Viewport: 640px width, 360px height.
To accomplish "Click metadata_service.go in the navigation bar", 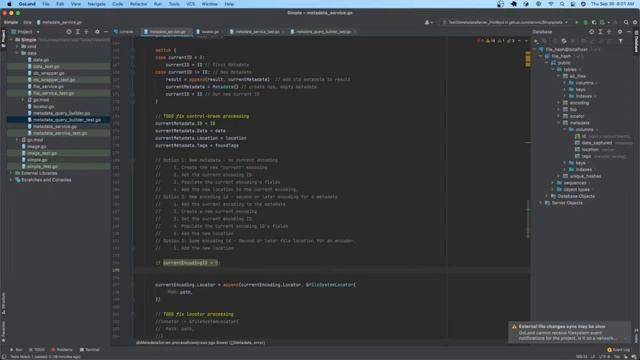I will [60, 22].
